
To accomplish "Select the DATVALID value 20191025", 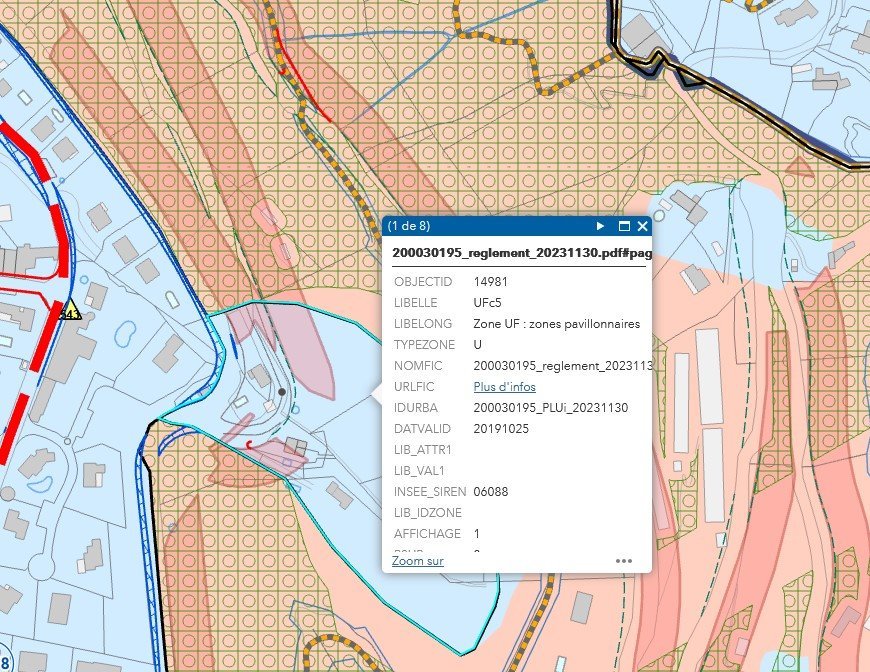I will click(x=501, y=429).
